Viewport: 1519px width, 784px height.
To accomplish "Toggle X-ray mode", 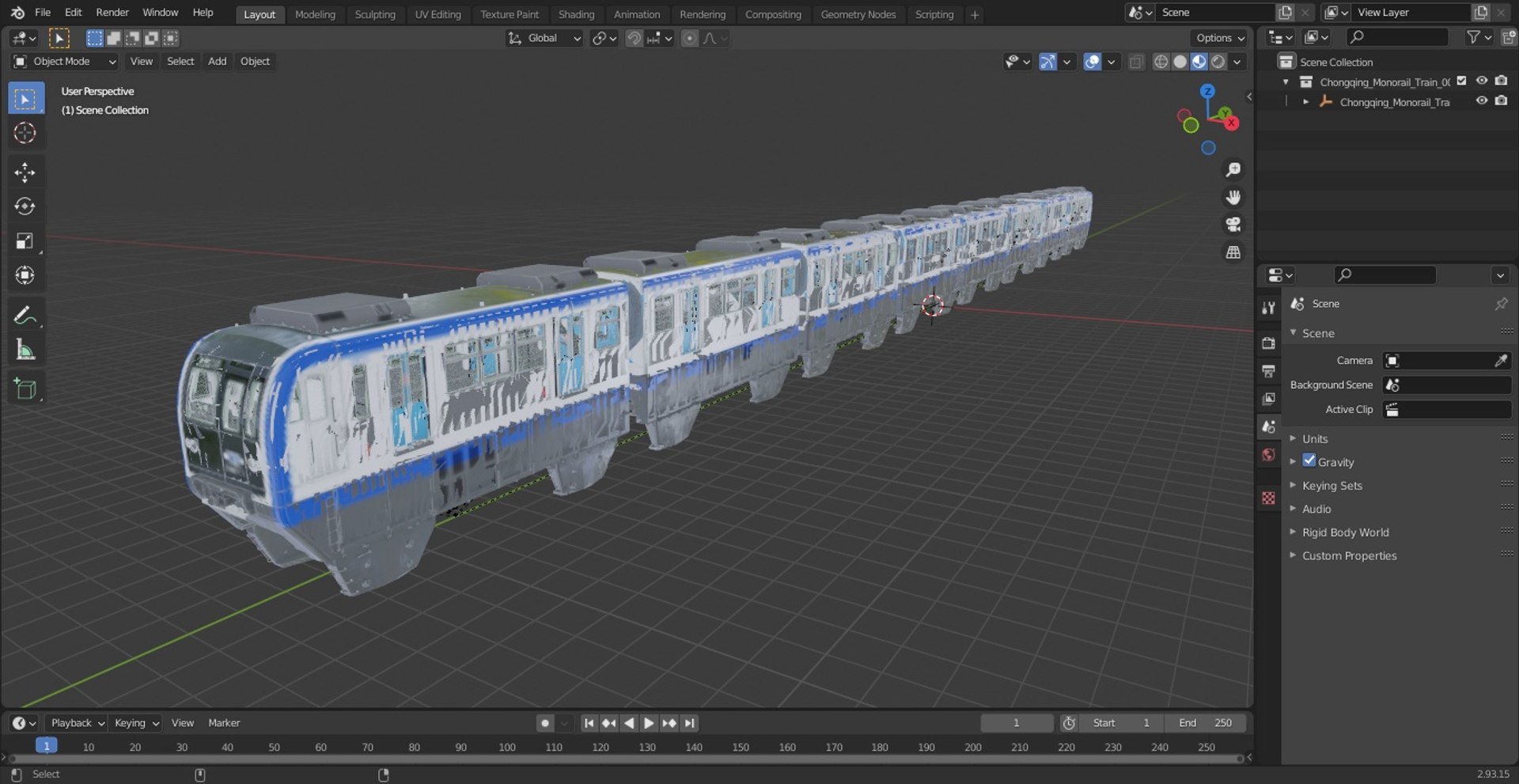I will [x=1136, y=62].
